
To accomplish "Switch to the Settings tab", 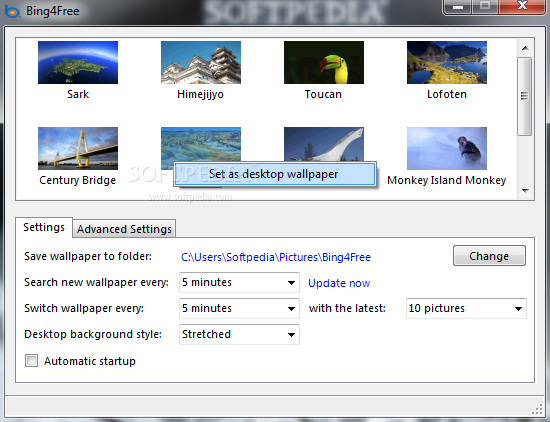I will click(44, 227).
